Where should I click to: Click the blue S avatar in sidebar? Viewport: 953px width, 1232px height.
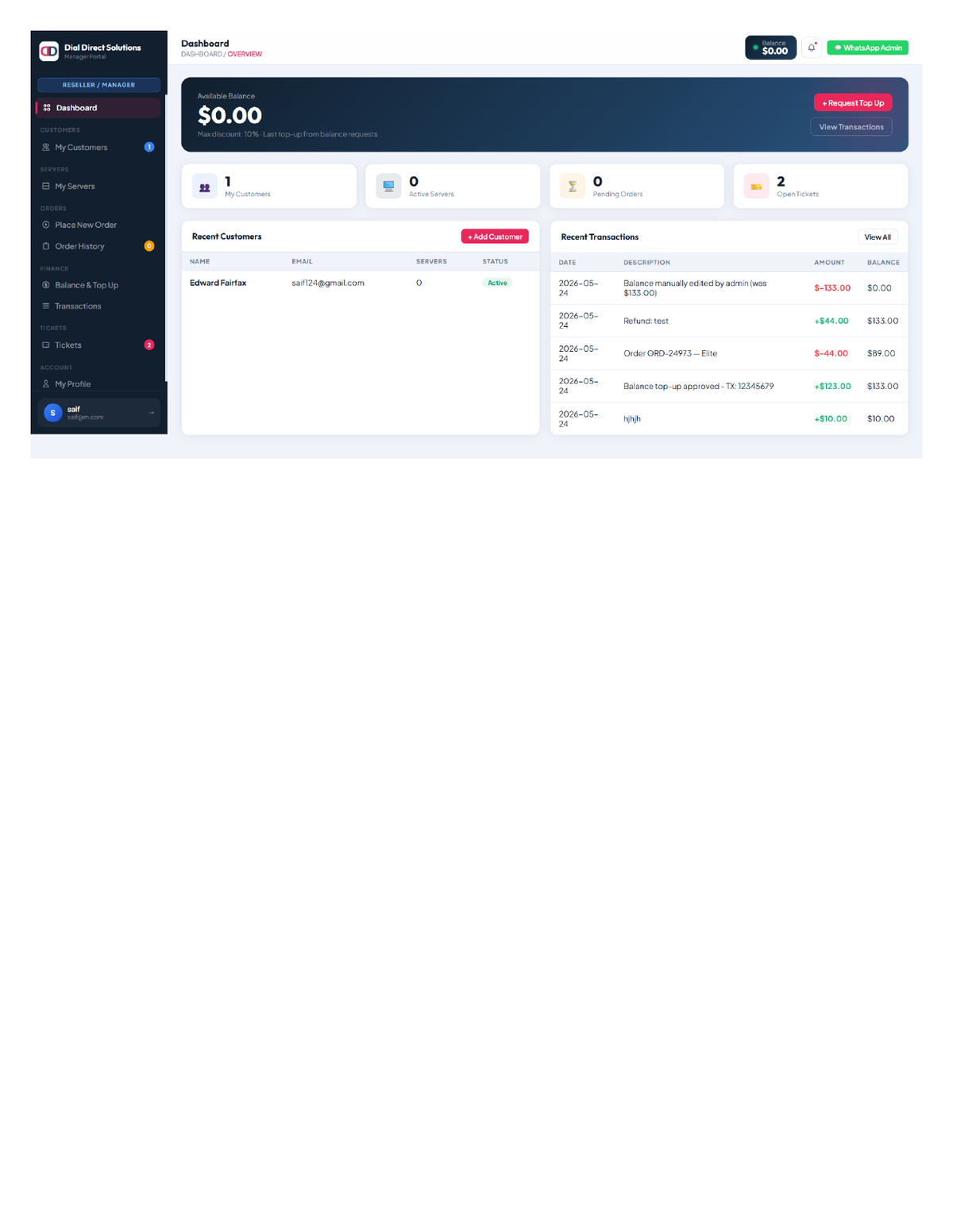pos(53,413)
